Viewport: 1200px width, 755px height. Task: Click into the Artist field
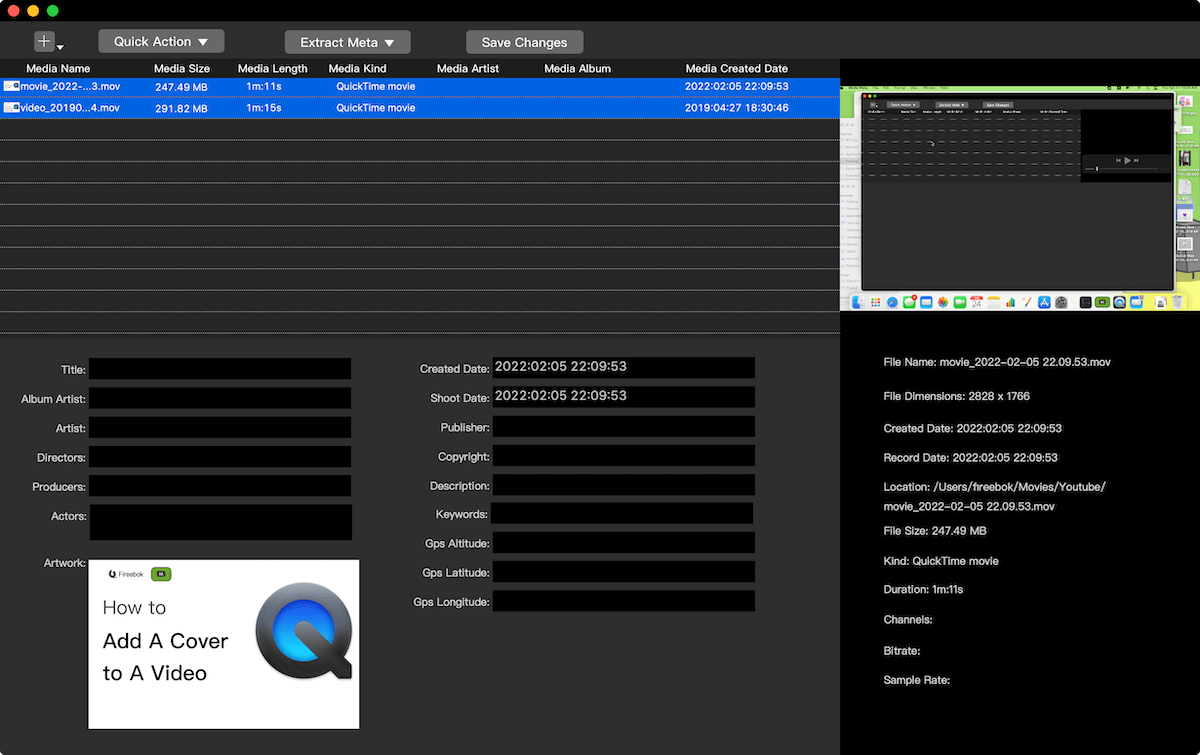[x=220, y=427]
